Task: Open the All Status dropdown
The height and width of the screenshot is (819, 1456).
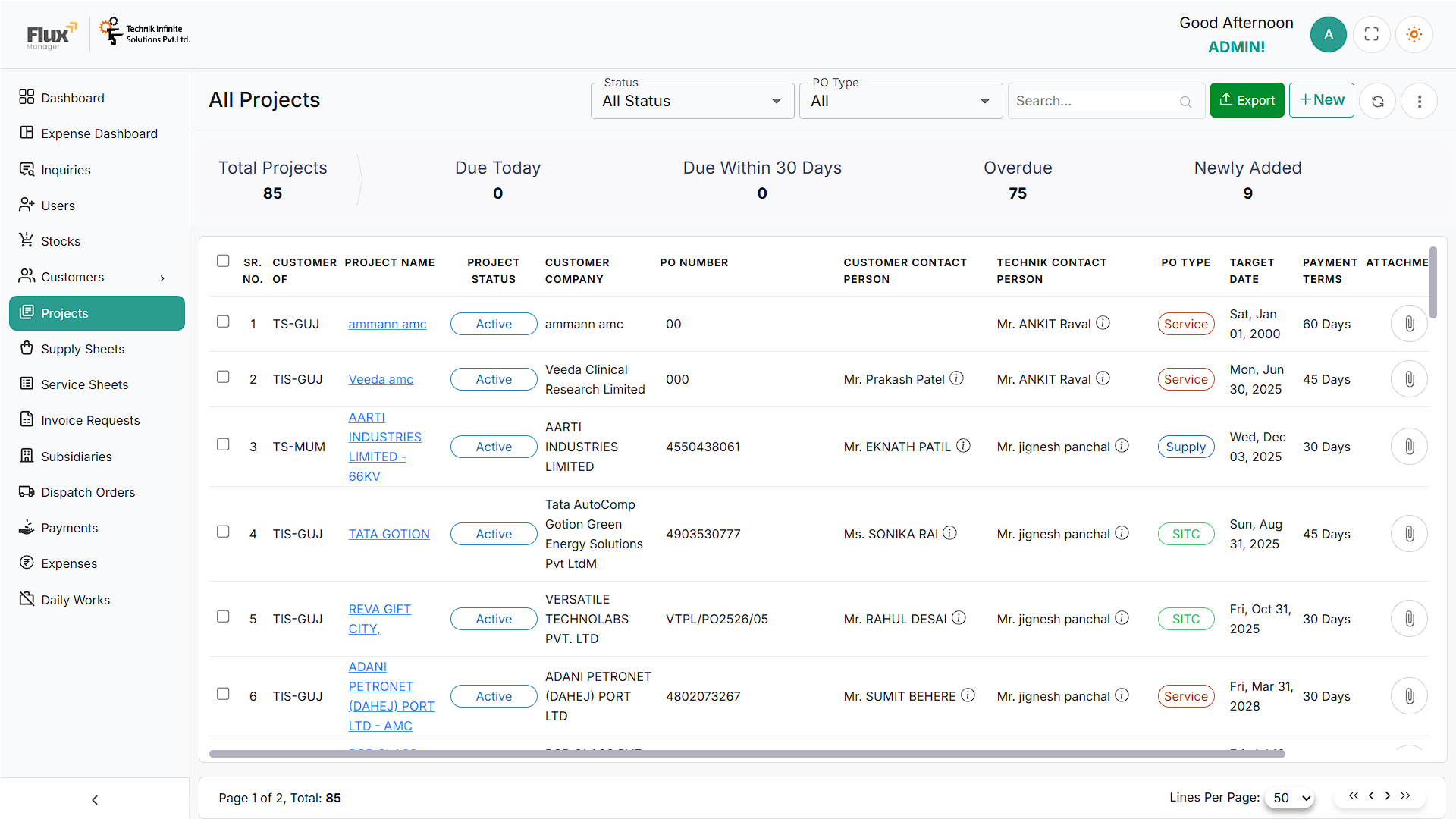Action: [692, 101]
